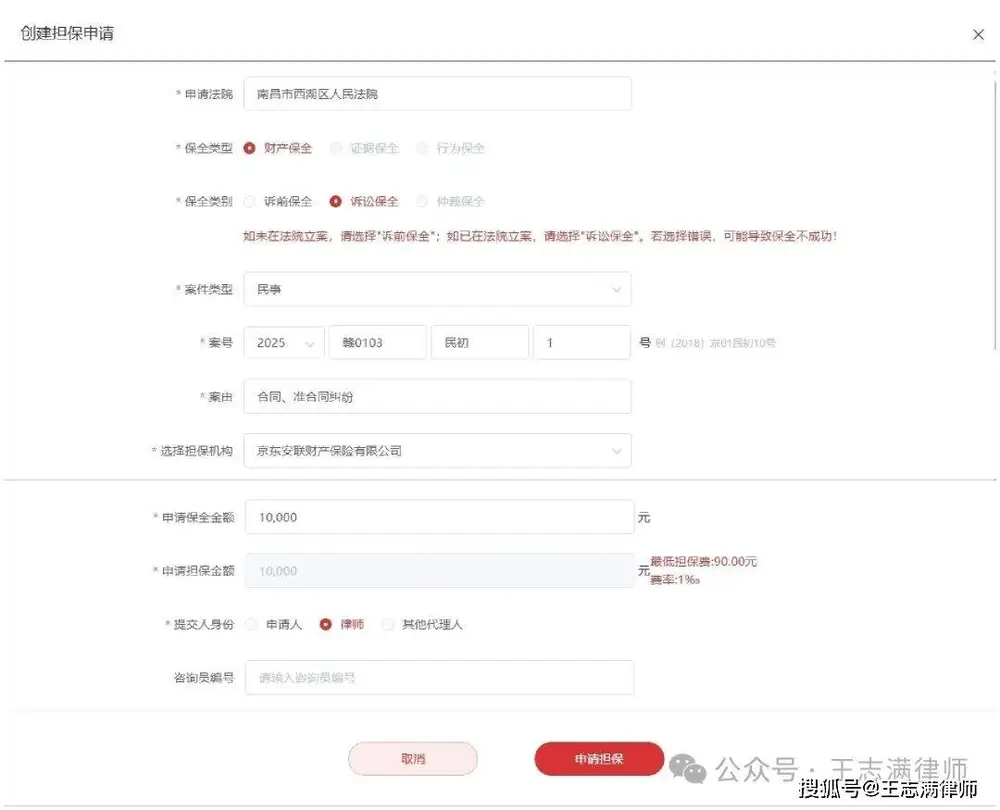Close the 创建担保申请 dialog
Viewport: 1000px width, 810px height.
pos(978,35)
